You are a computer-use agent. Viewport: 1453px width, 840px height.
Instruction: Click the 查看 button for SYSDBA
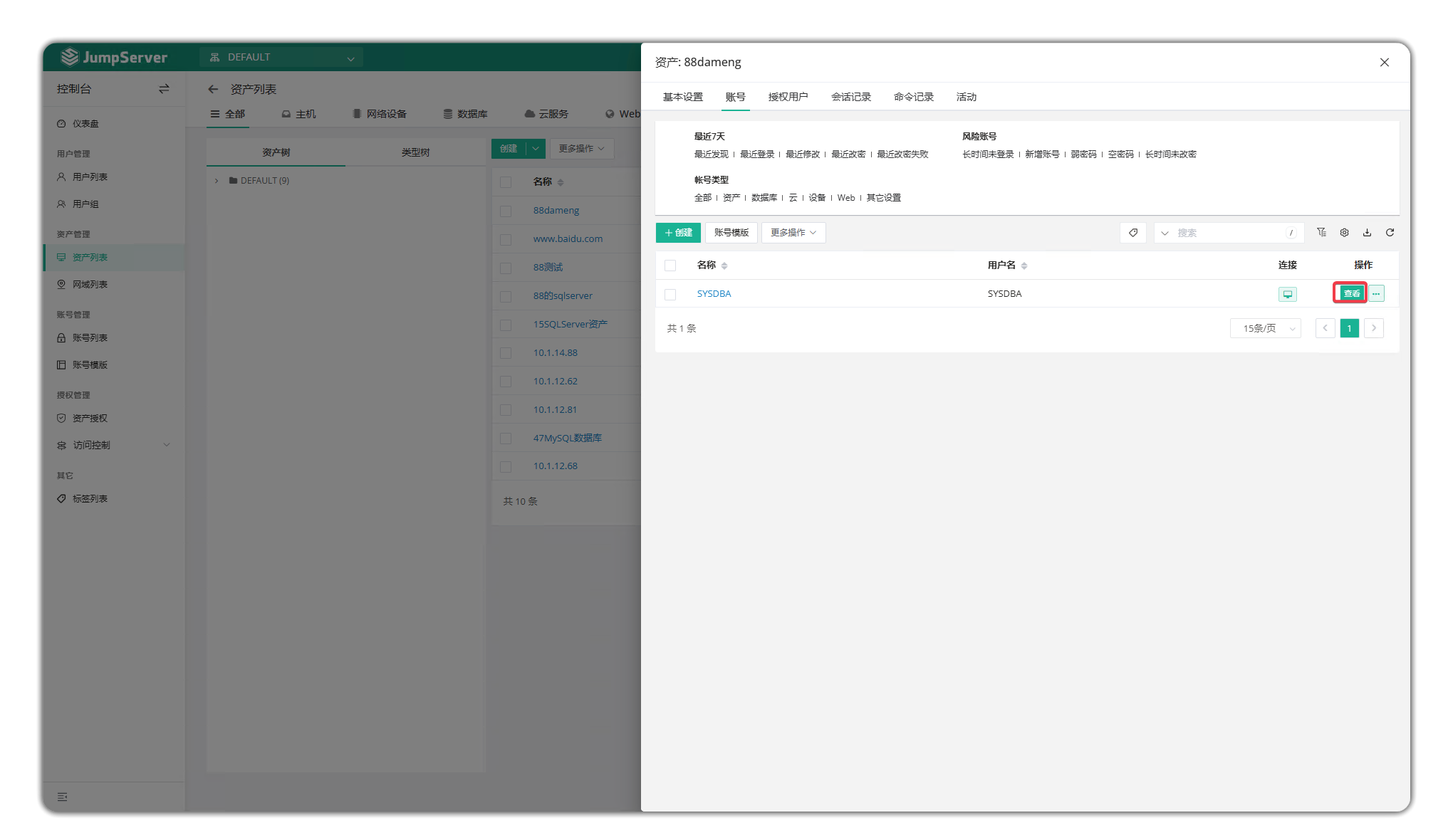click(x=1350, y=293)
